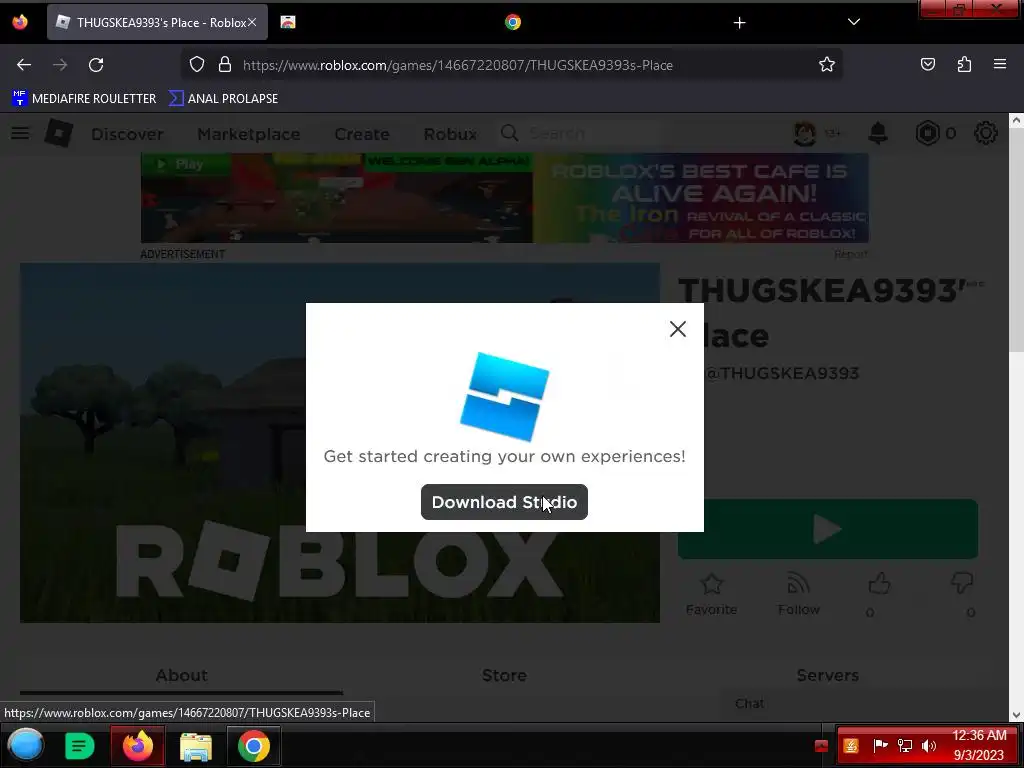Click the Roblox logo in the header
The image size is (1024, 768).
pos(59,133)
